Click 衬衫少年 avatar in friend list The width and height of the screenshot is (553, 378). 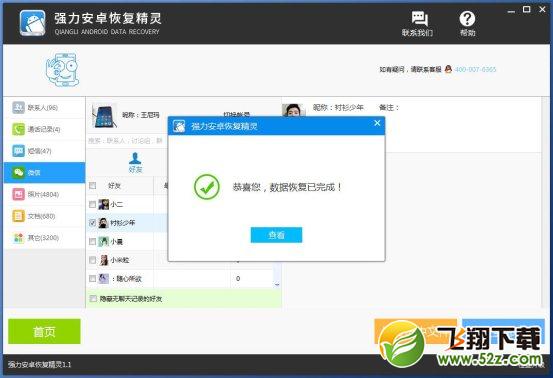(x=103, y=223)
